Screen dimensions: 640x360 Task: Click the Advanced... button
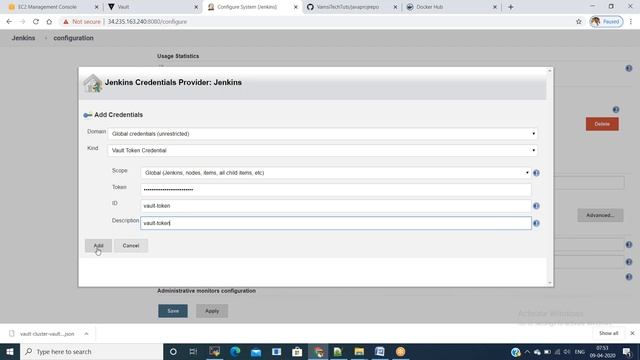tap(600, 215)
